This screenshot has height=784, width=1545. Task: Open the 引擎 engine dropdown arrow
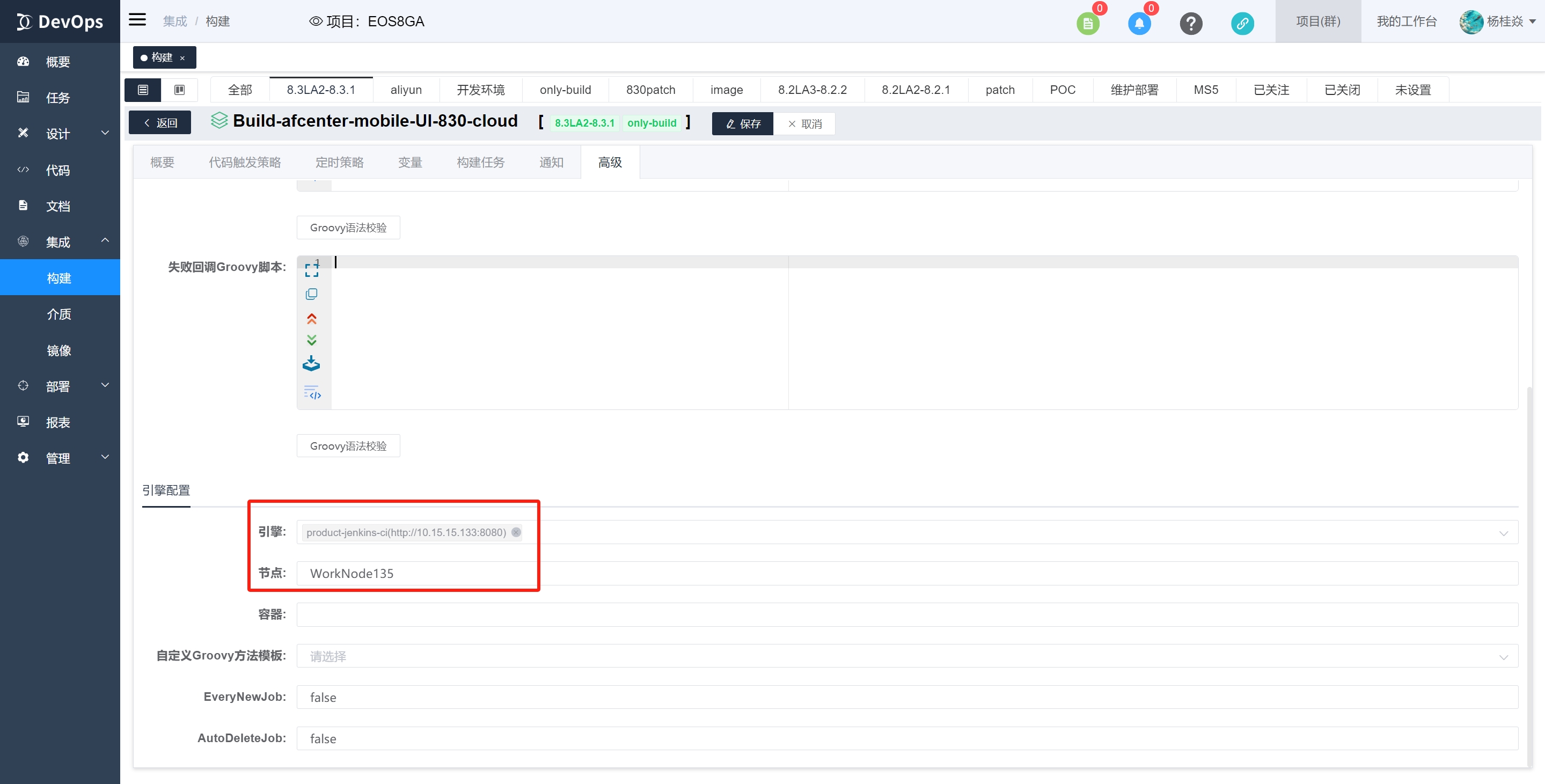point(1503,533)
